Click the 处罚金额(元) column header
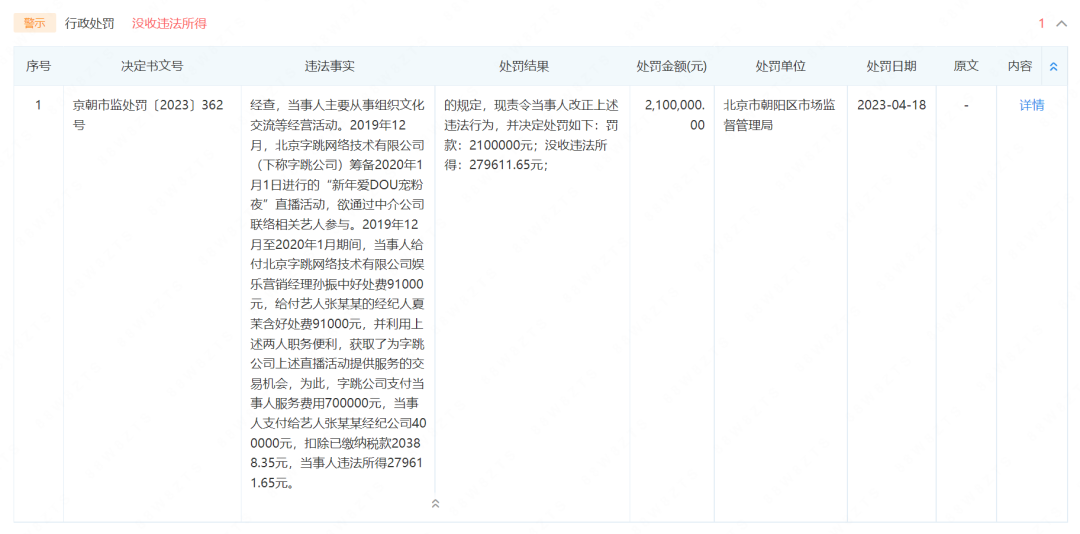 click(671, 66)
